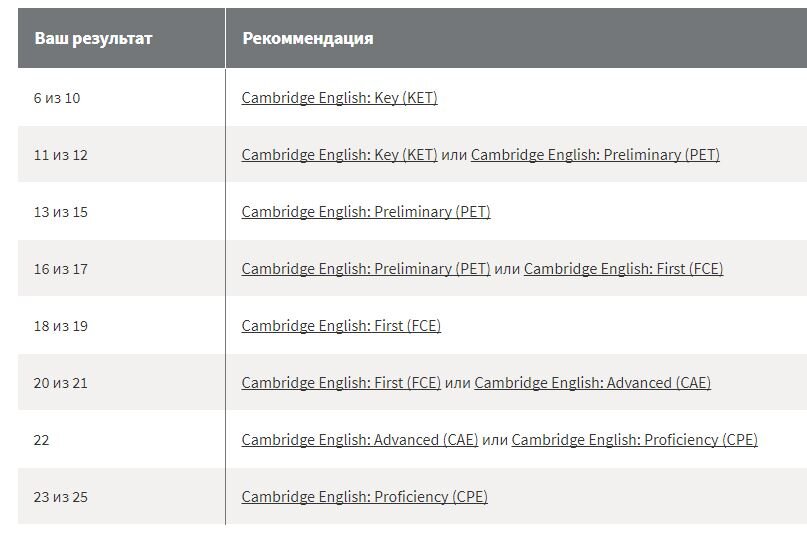Follow the Preliminary (PET) link beside 13 из 15
The width and height of the screenshot is (807, 537).
365,212
